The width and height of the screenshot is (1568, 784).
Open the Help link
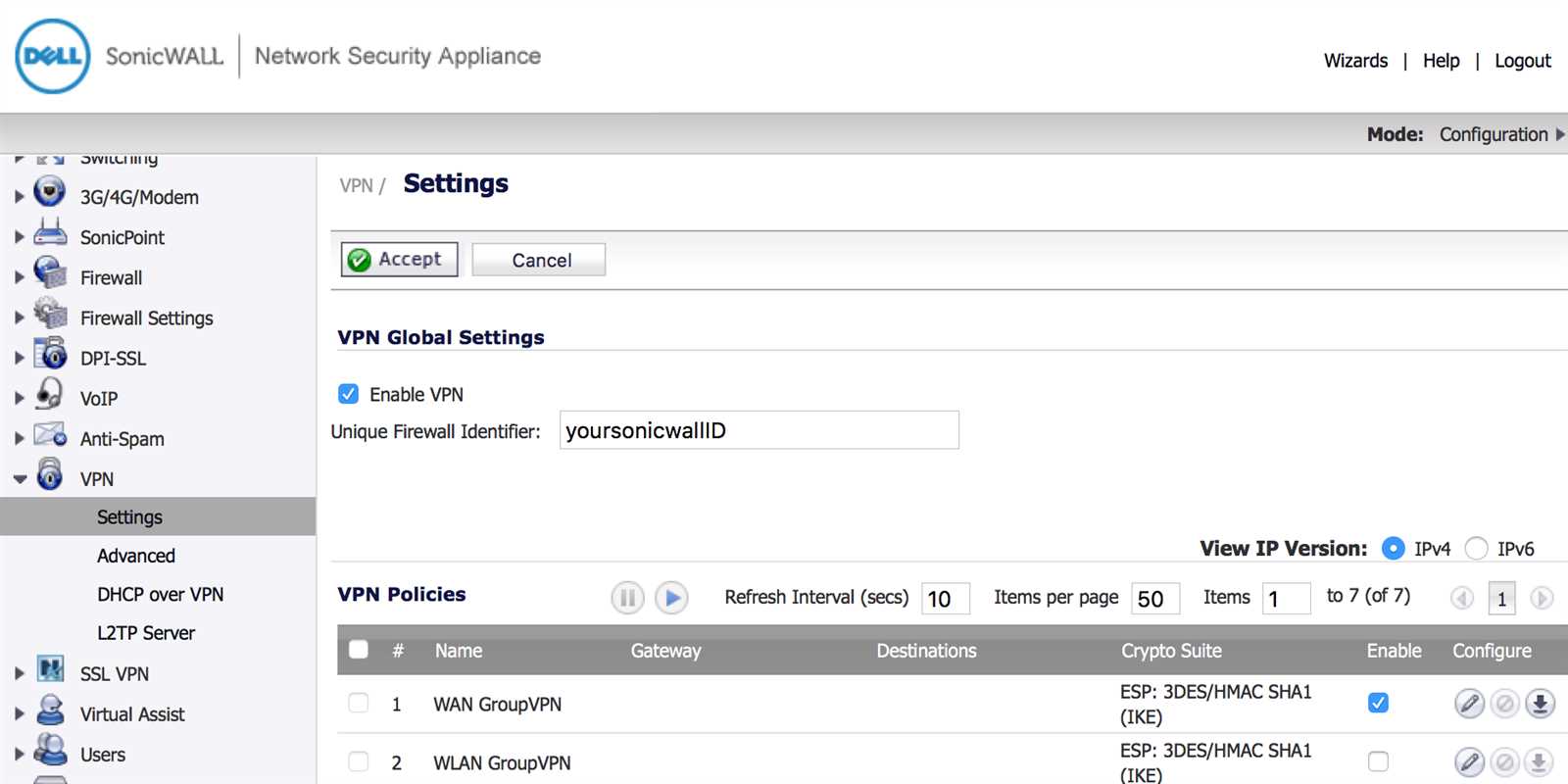(x=1441, y=61)
